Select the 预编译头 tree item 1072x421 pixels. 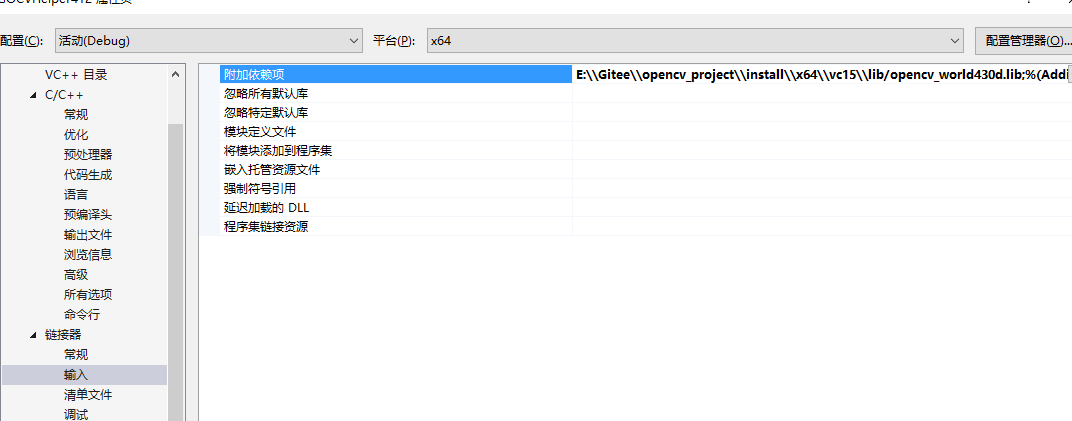pos(88,215)
